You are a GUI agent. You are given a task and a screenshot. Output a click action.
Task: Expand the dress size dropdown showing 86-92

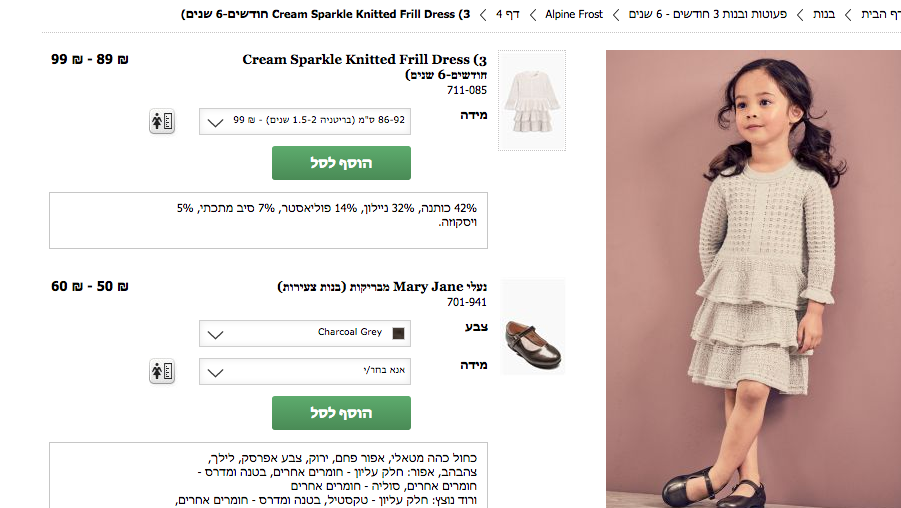point(305,121)
